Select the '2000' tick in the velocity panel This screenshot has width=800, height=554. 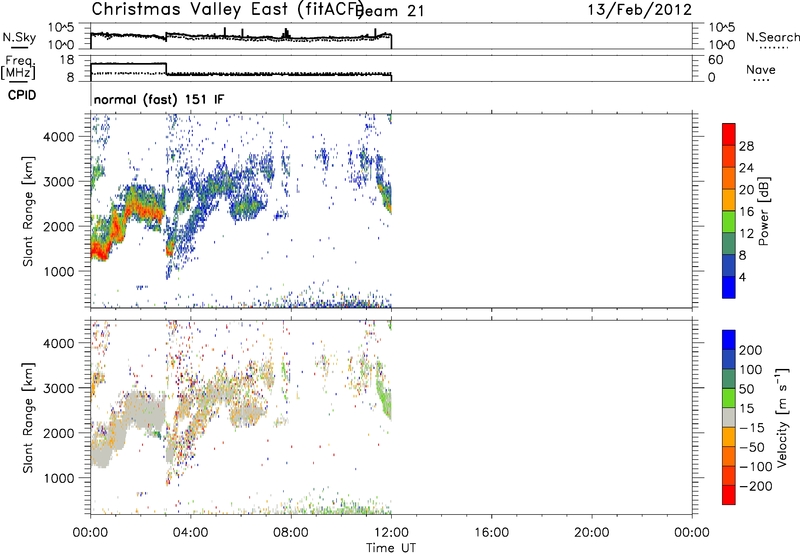59,433
